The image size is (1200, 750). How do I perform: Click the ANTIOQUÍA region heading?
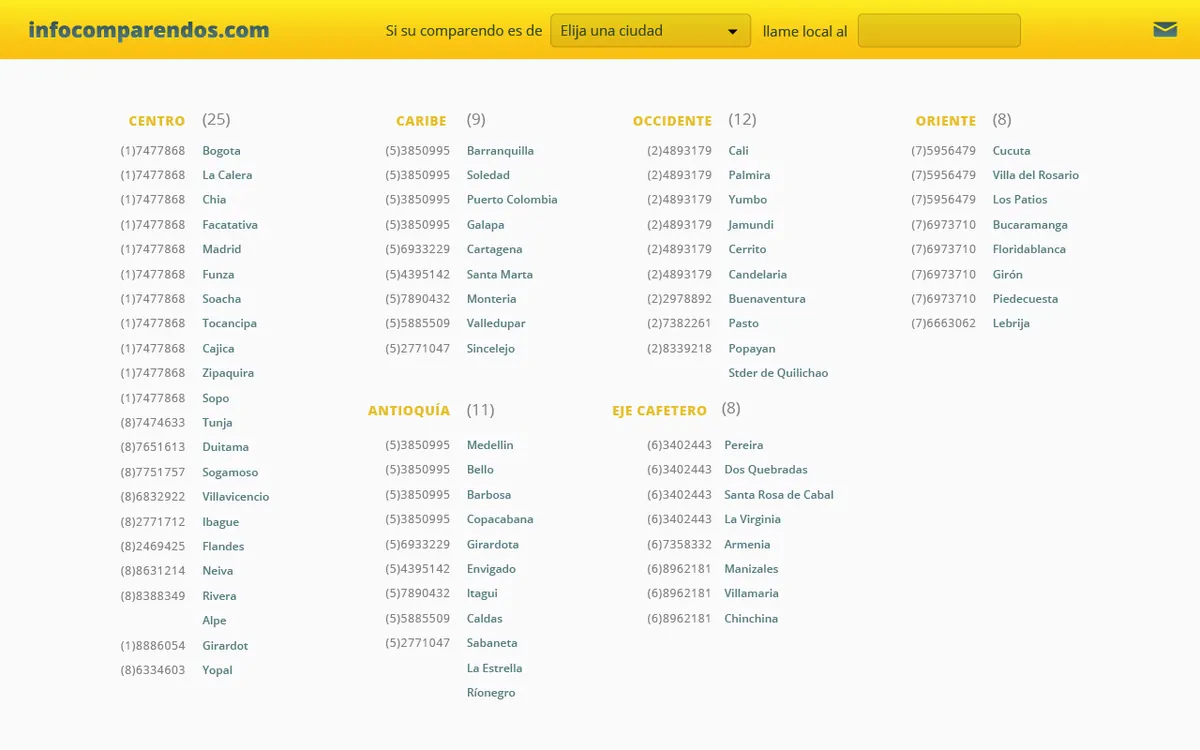409,410
